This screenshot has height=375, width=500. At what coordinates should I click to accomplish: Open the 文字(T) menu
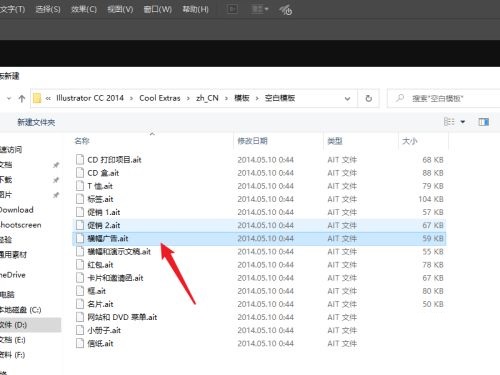point(12,9)
